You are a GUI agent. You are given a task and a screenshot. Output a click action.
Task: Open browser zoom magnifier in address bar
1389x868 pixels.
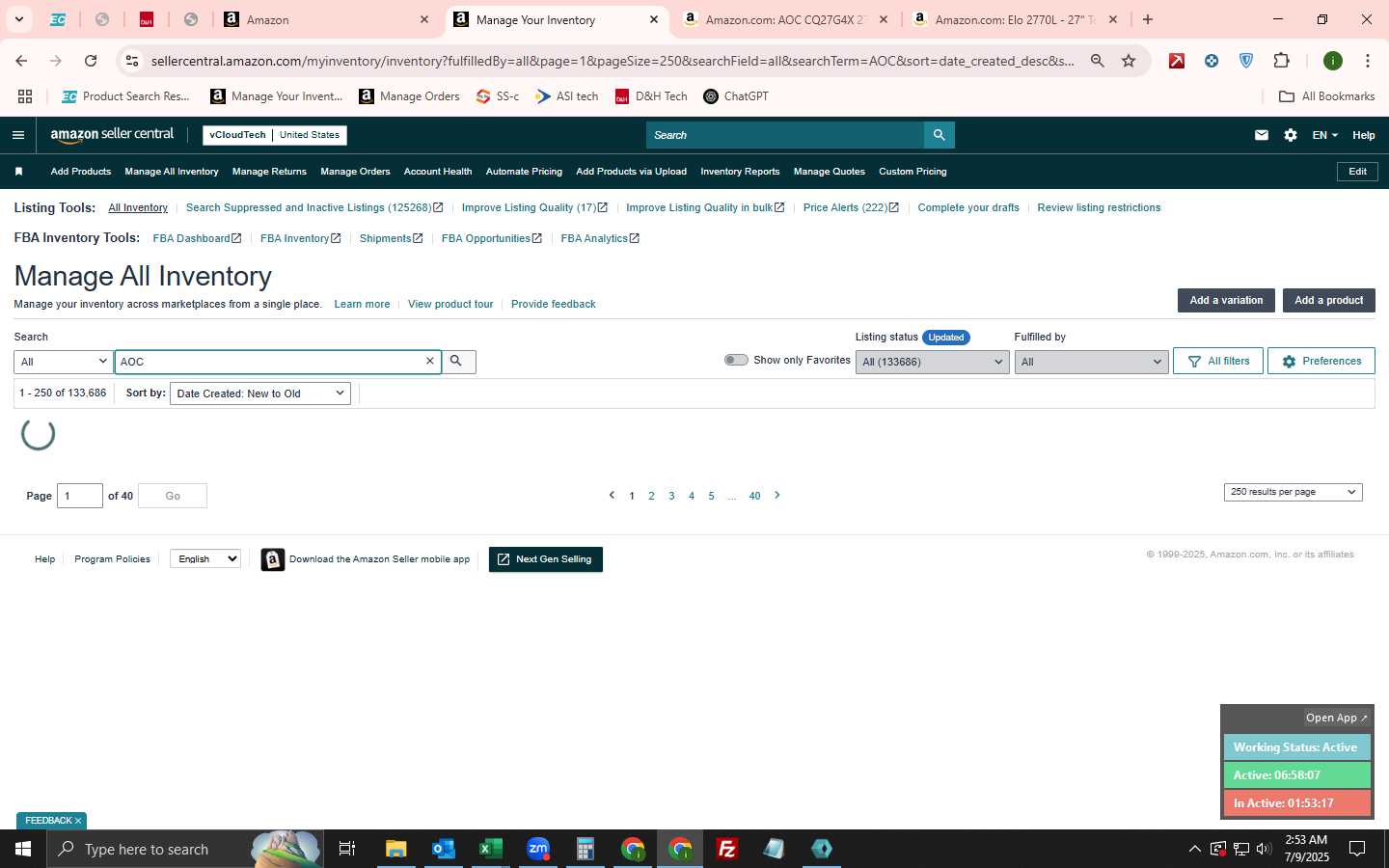pos(1098,61)
